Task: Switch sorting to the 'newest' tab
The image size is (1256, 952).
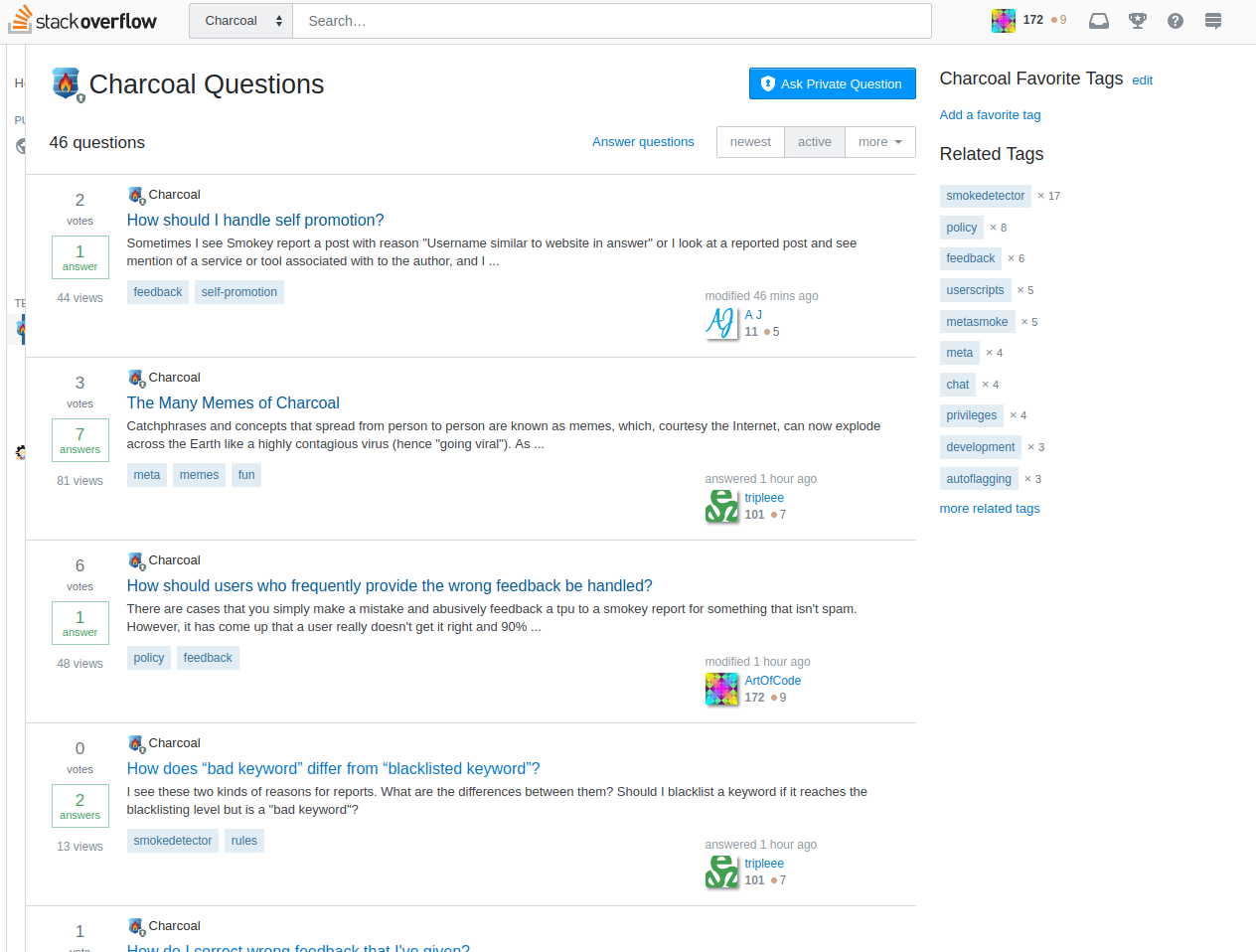Action: [750, 142]
